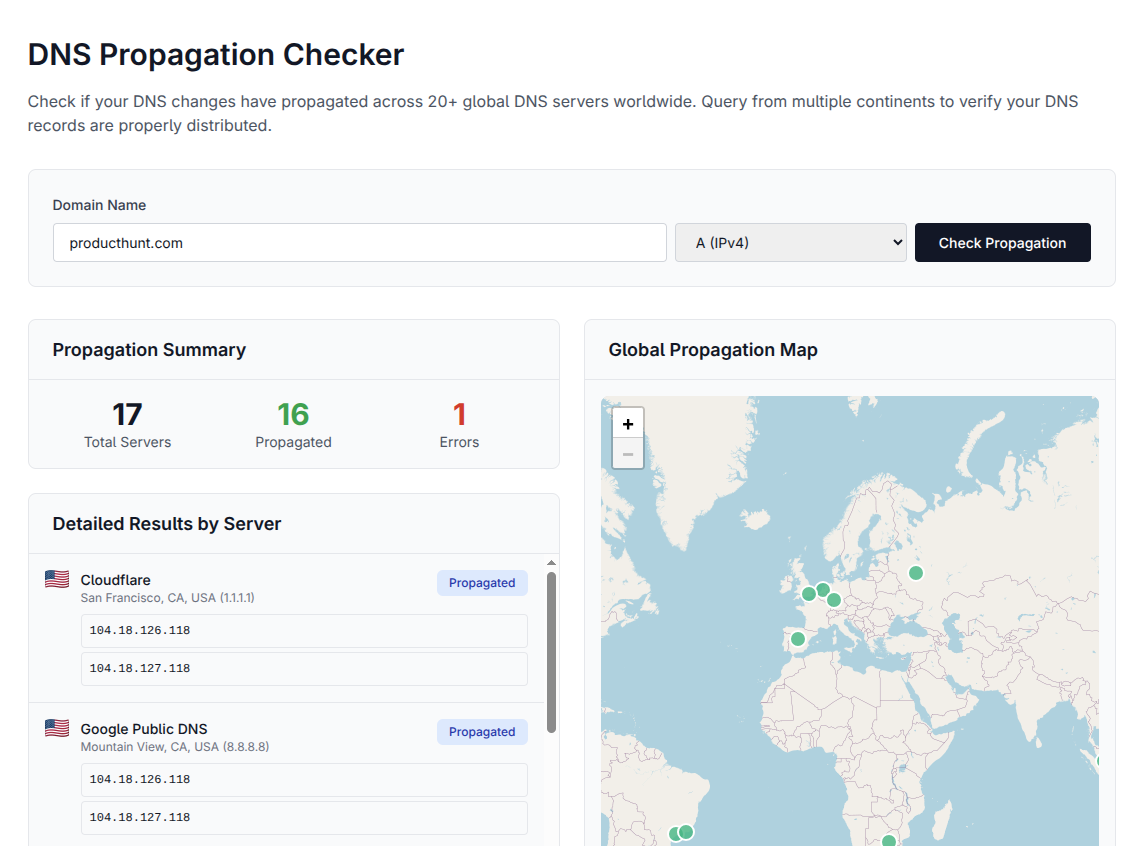The width and height of the screenshot is (1132, 846).
Task: Click the scroll-up arrow of results list
Action: 552,562
